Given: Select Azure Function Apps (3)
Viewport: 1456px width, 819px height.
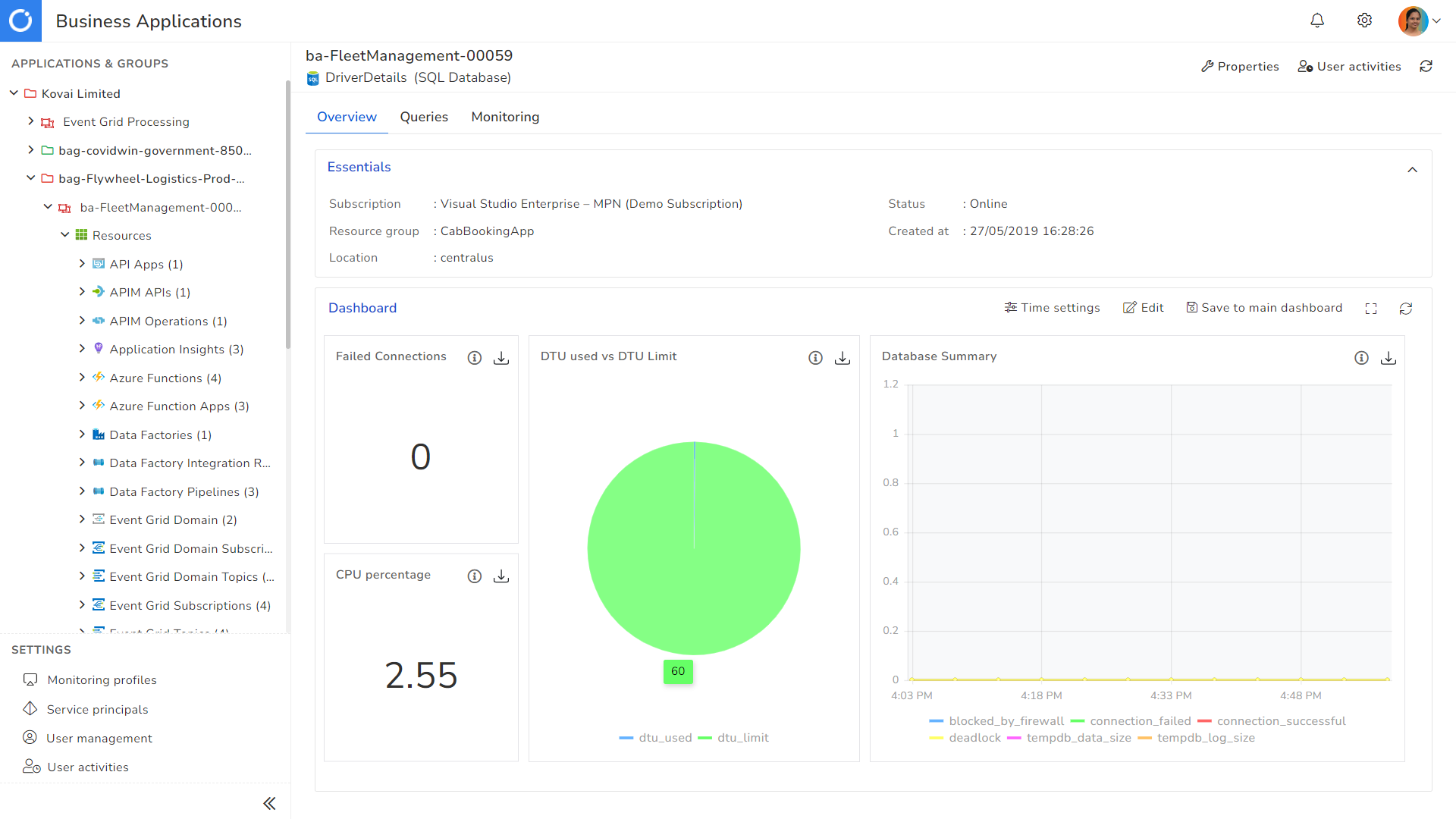Looking at the screenshot, I should (179, 406).
